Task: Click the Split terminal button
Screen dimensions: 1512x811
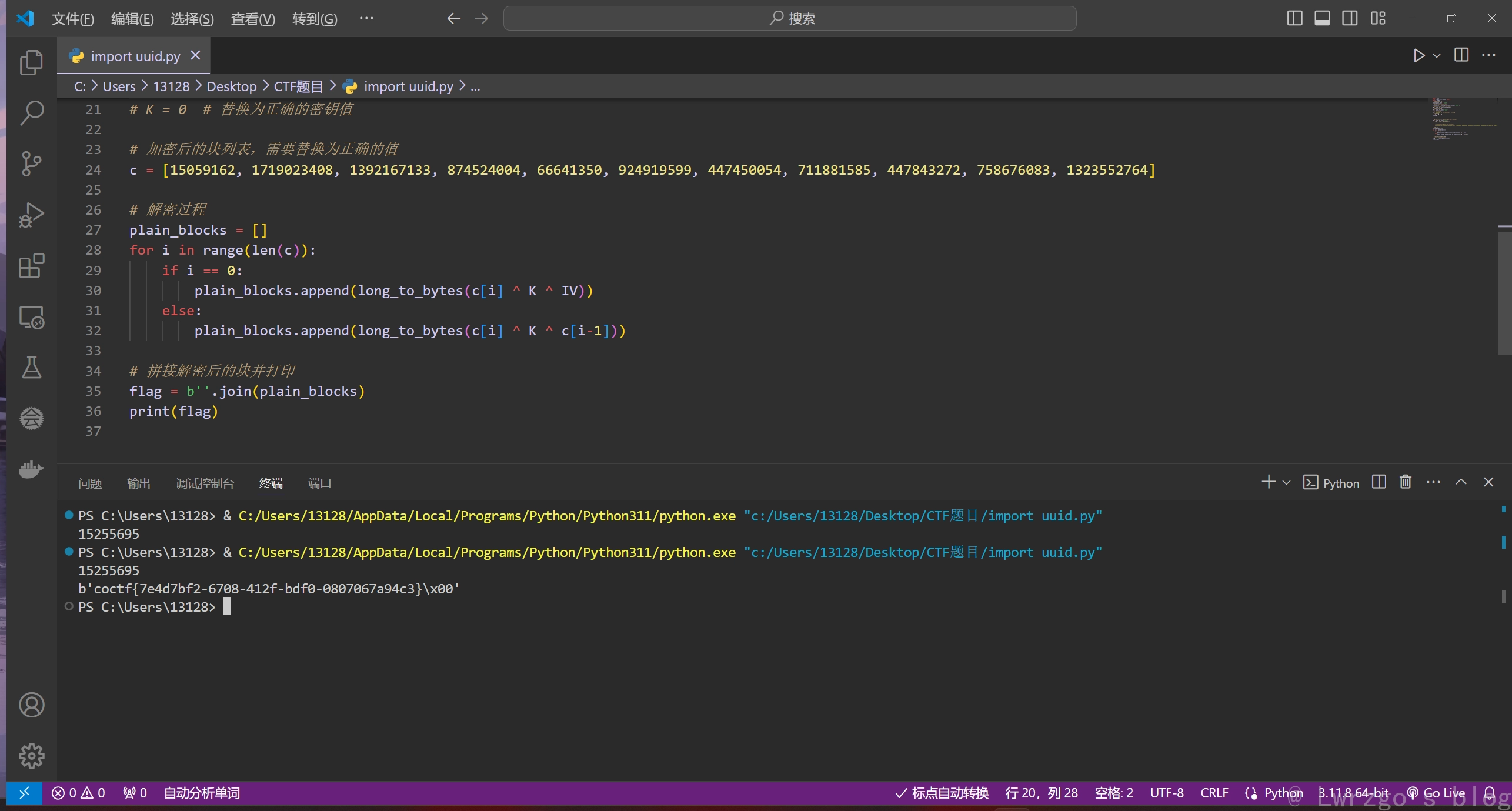Action: coord(1379,483)
